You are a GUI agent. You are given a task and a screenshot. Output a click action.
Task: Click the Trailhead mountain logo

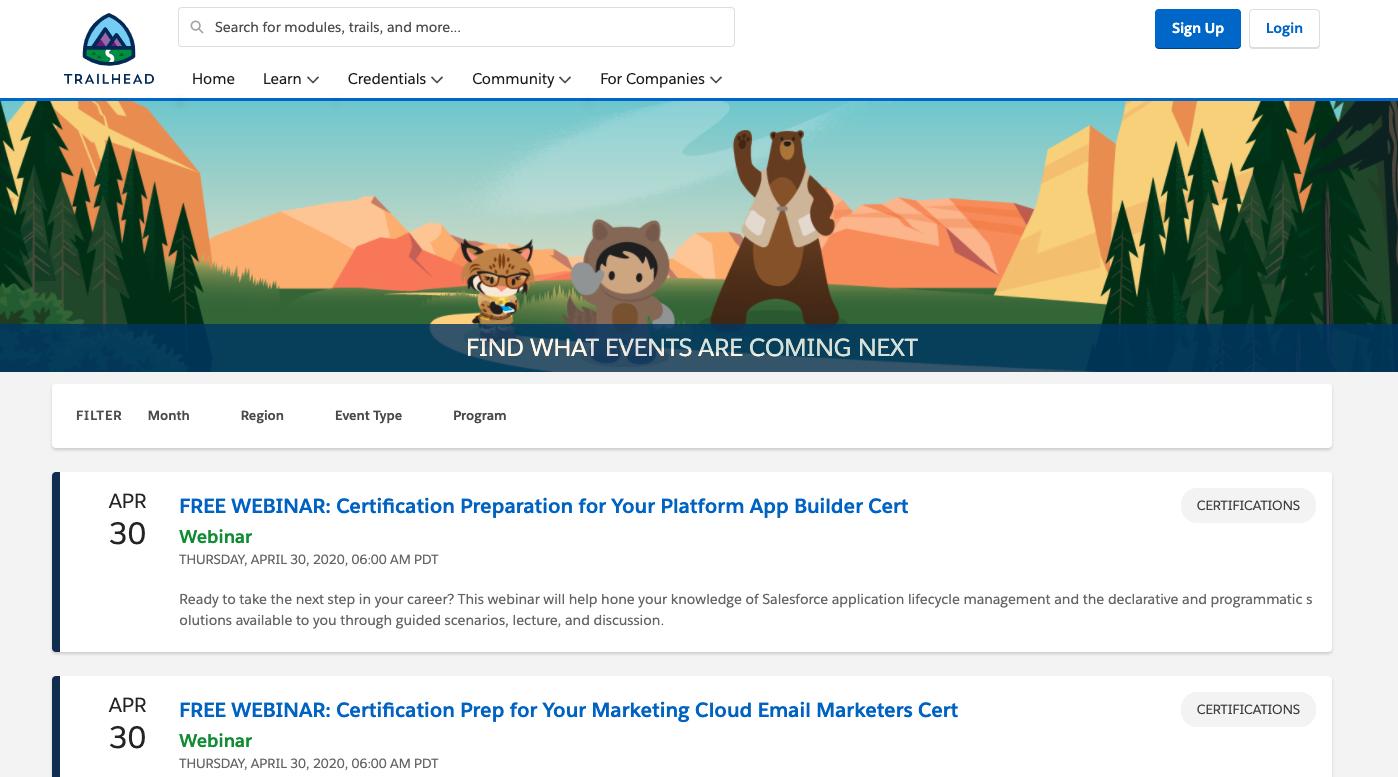click(108, 40)
